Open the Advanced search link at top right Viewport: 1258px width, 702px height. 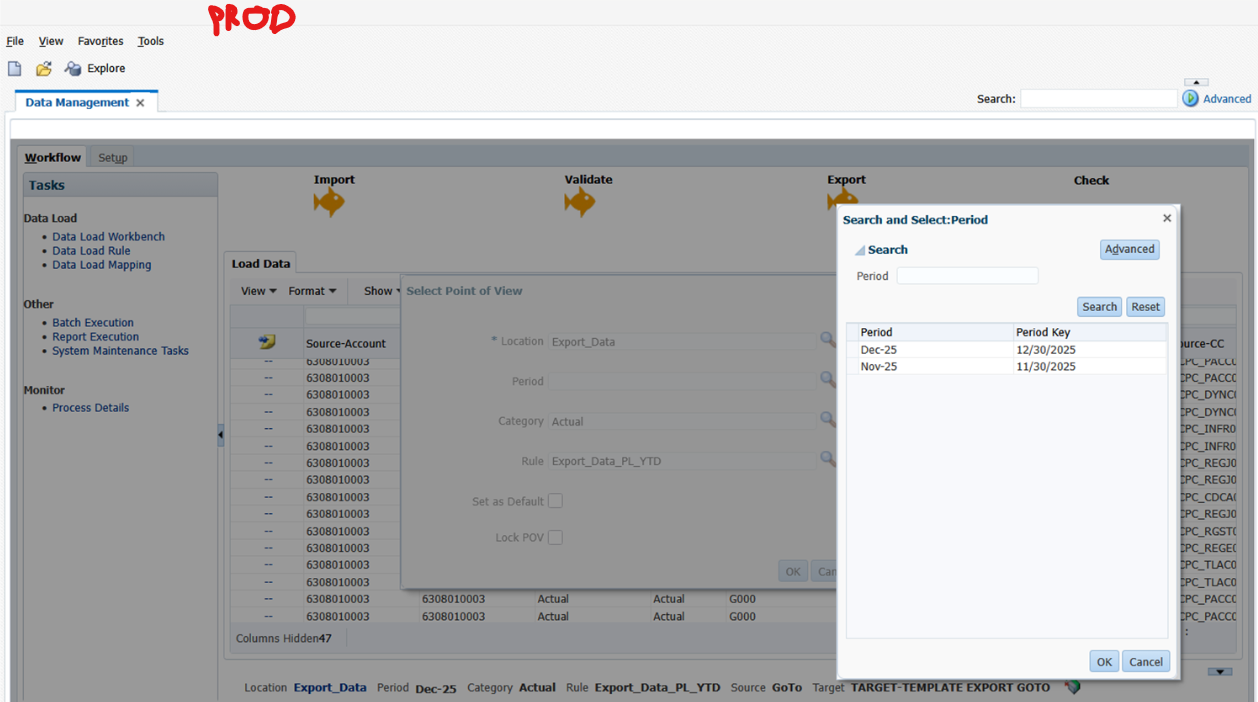click(1227, 99)
